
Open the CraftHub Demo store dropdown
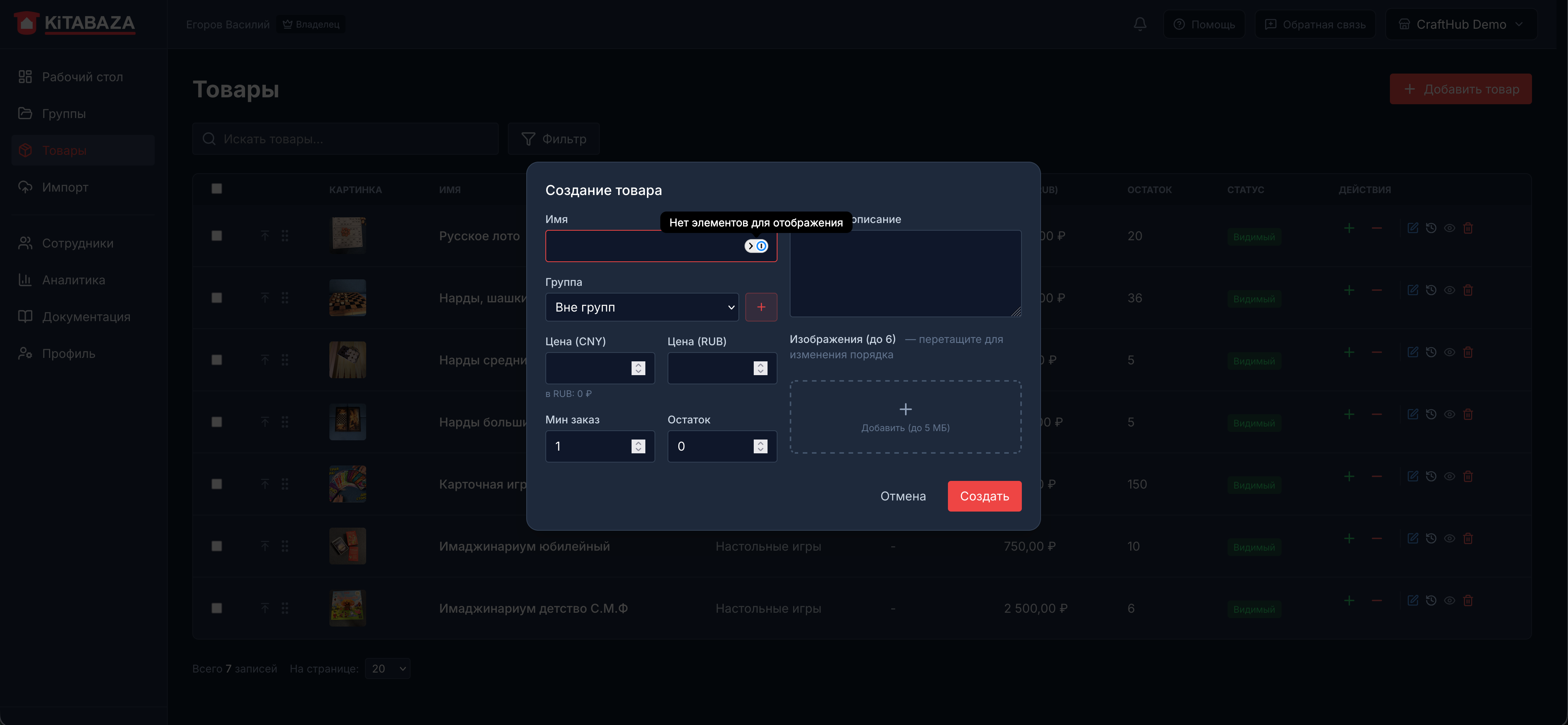click(1460, 25)
